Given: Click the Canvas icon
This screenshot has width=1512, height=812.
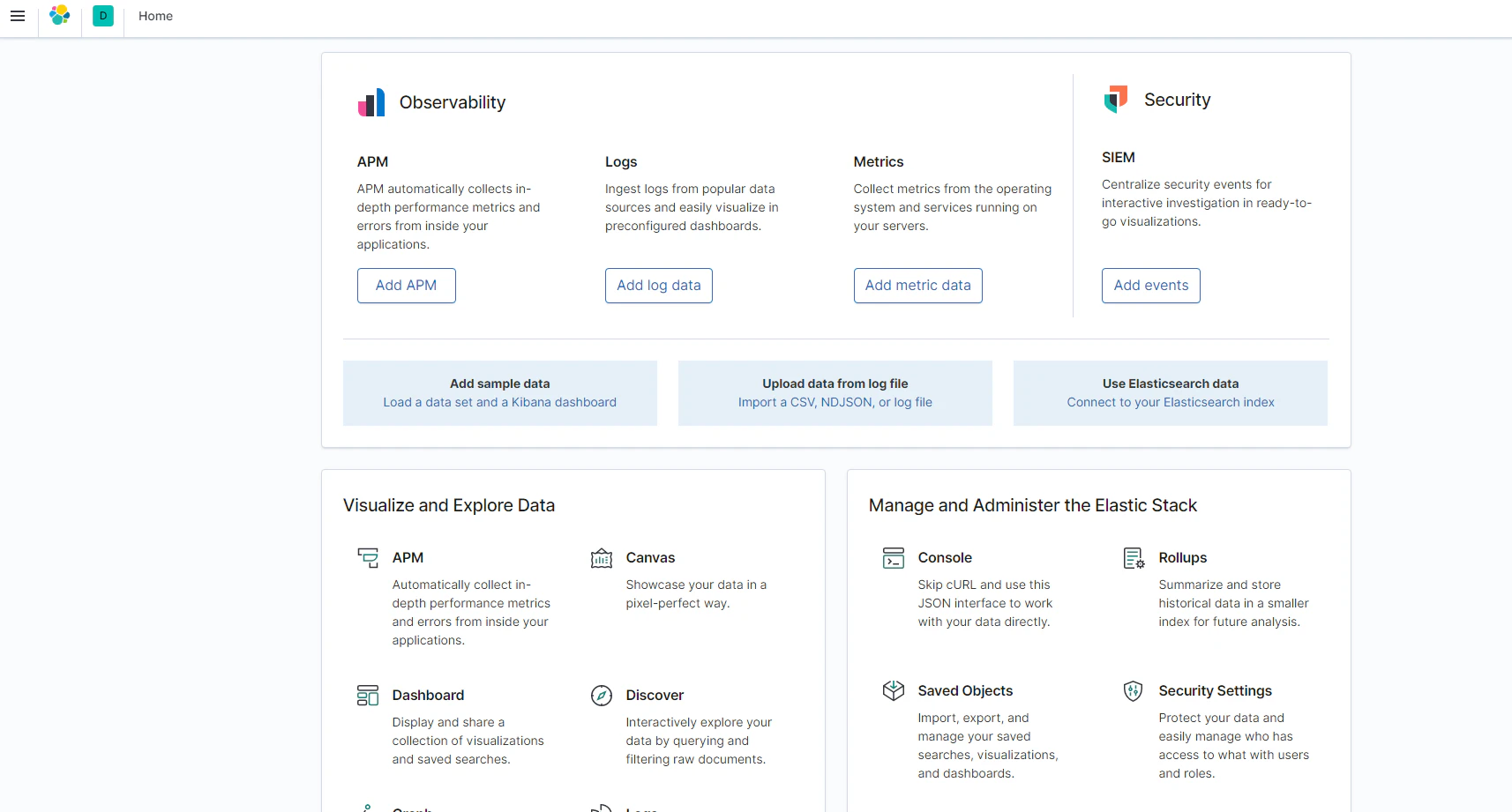Looking at the screenshot, I should (x=602, y=558).
